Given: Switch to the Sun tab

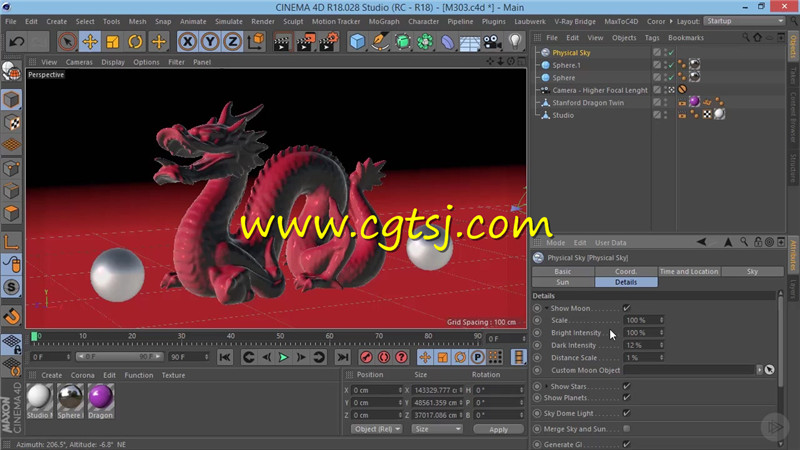Looking at the screenshot, I should pos(563,282).
